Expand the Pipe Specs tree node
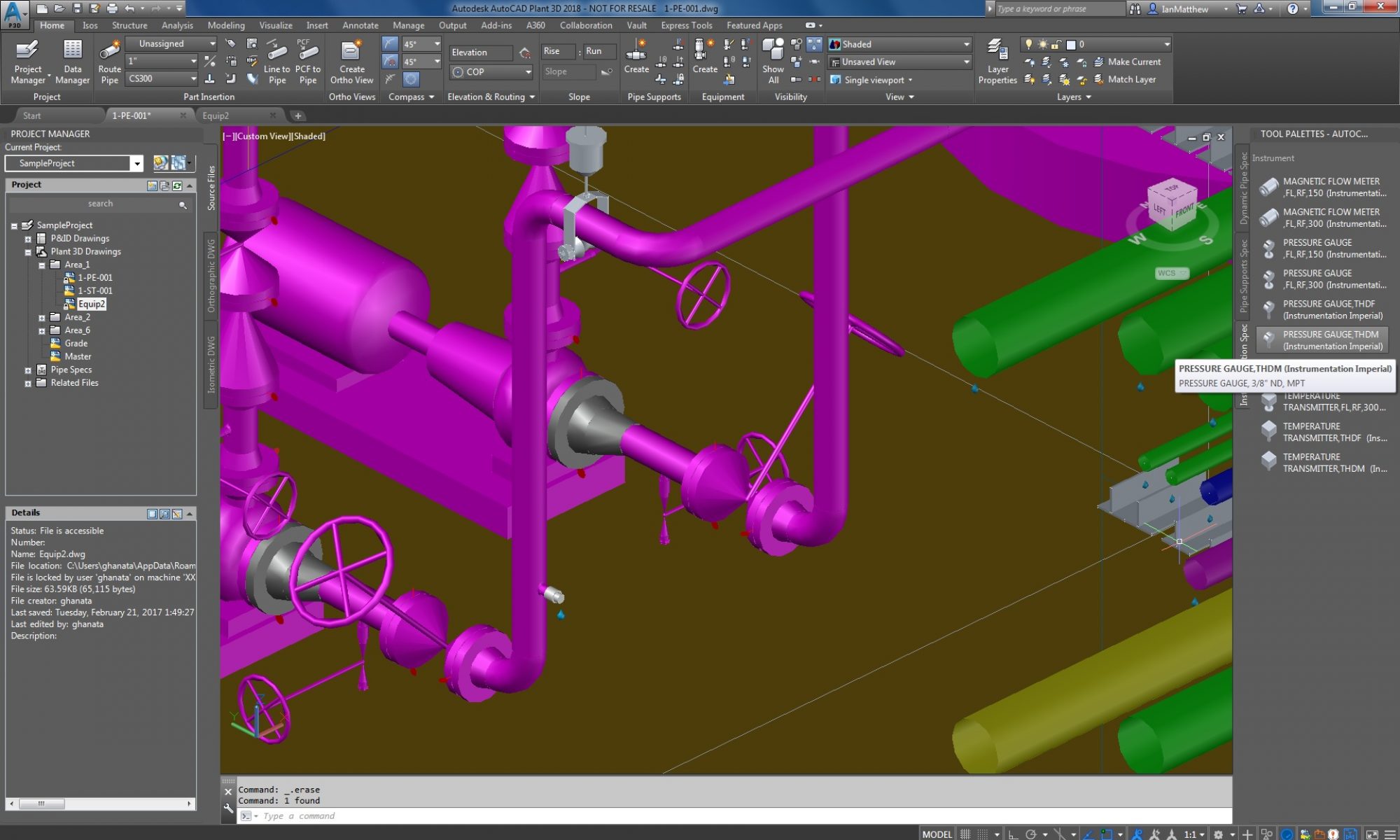The image size is (1400, 840). click(28, 370)
